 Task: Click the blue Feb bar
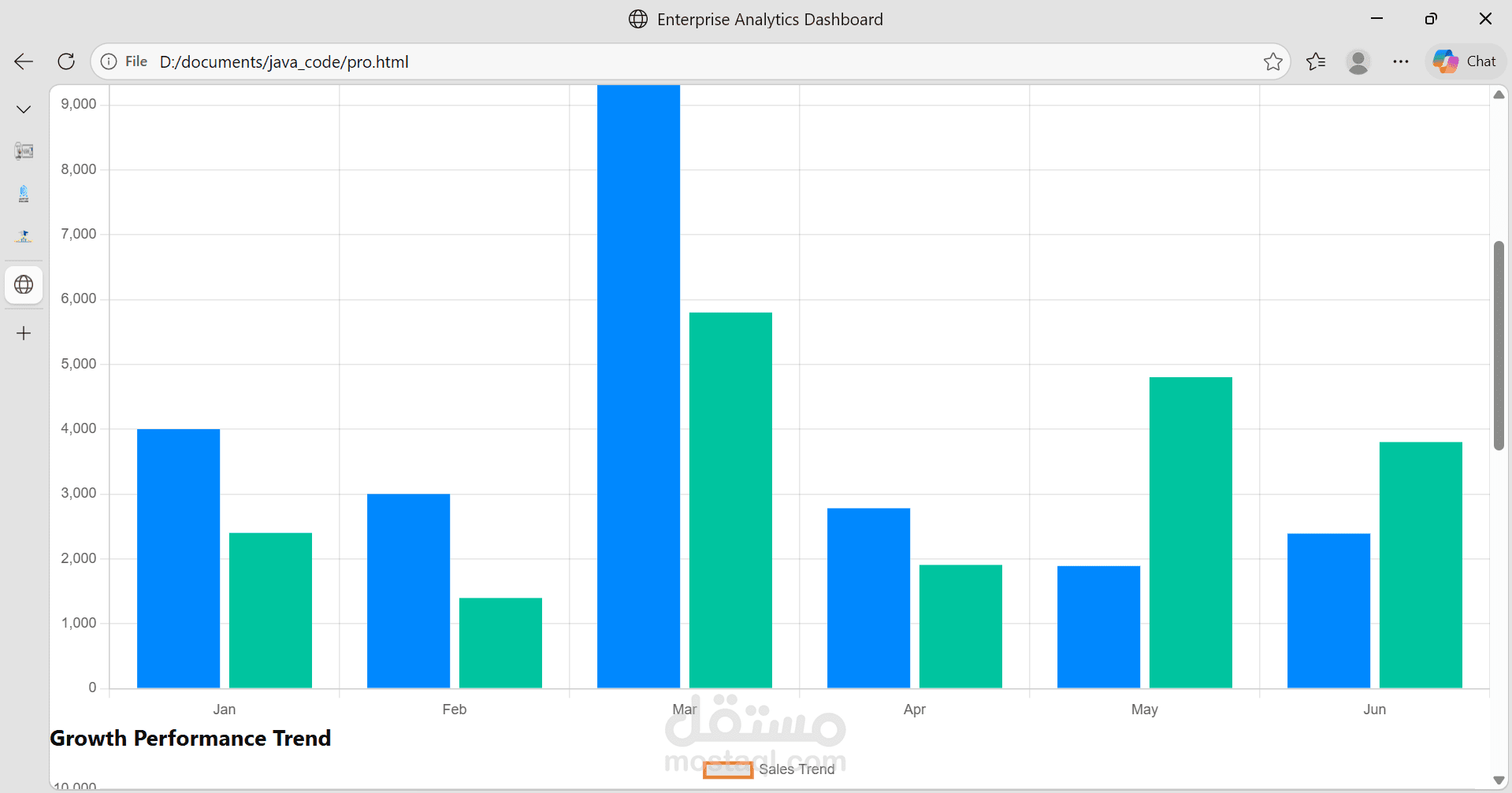pyautogui.click(x=408, y=591)
